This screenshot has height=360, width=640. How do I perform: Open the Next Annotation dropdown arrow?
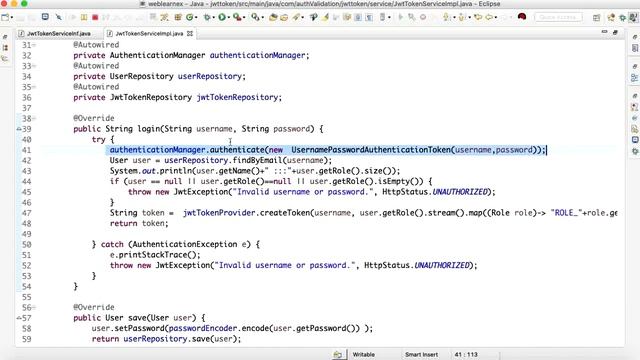(x=454, y=18)
